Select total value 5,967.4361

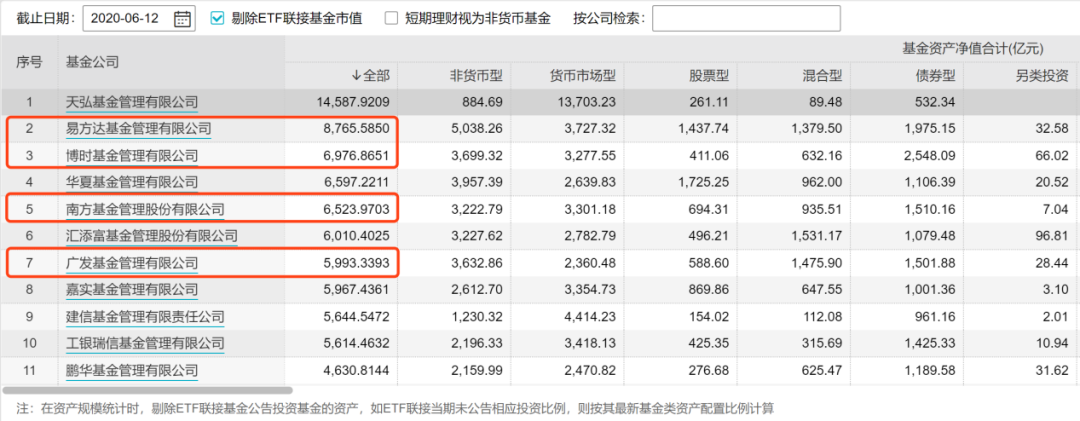[x=358, y=289]
